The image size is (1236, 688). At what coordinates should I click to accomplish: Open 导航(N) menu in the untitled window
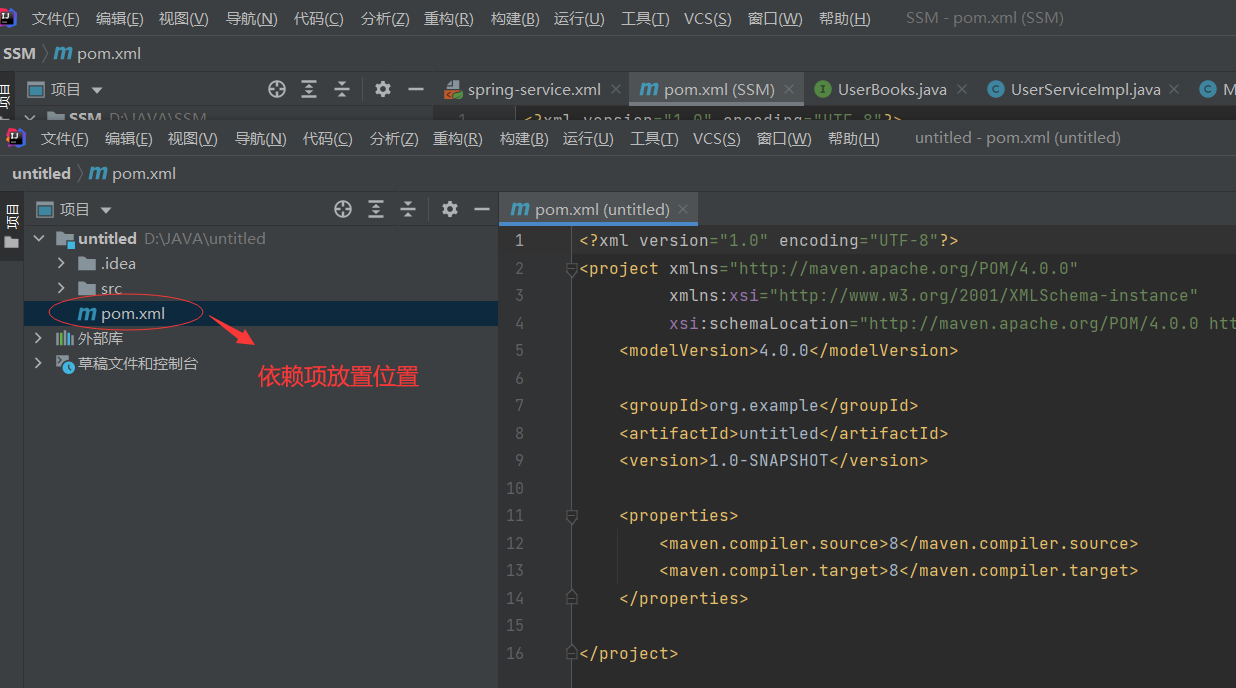click(x=260, y=138)
